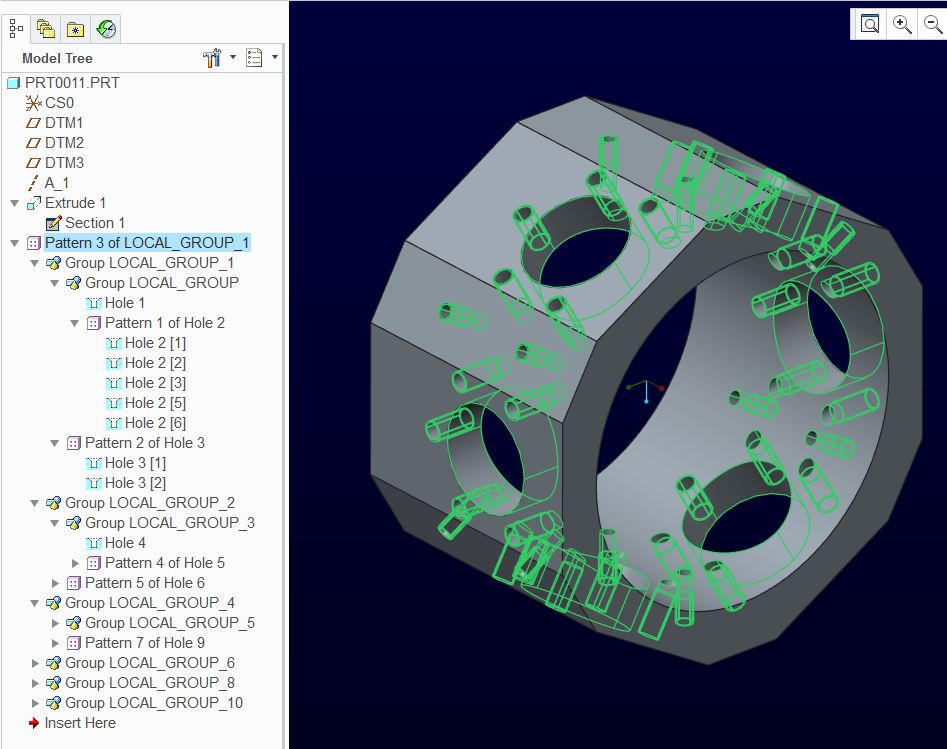Expand Pattern 7 of Hole 9
Screen dimensions: 947x749
(55, 643)
